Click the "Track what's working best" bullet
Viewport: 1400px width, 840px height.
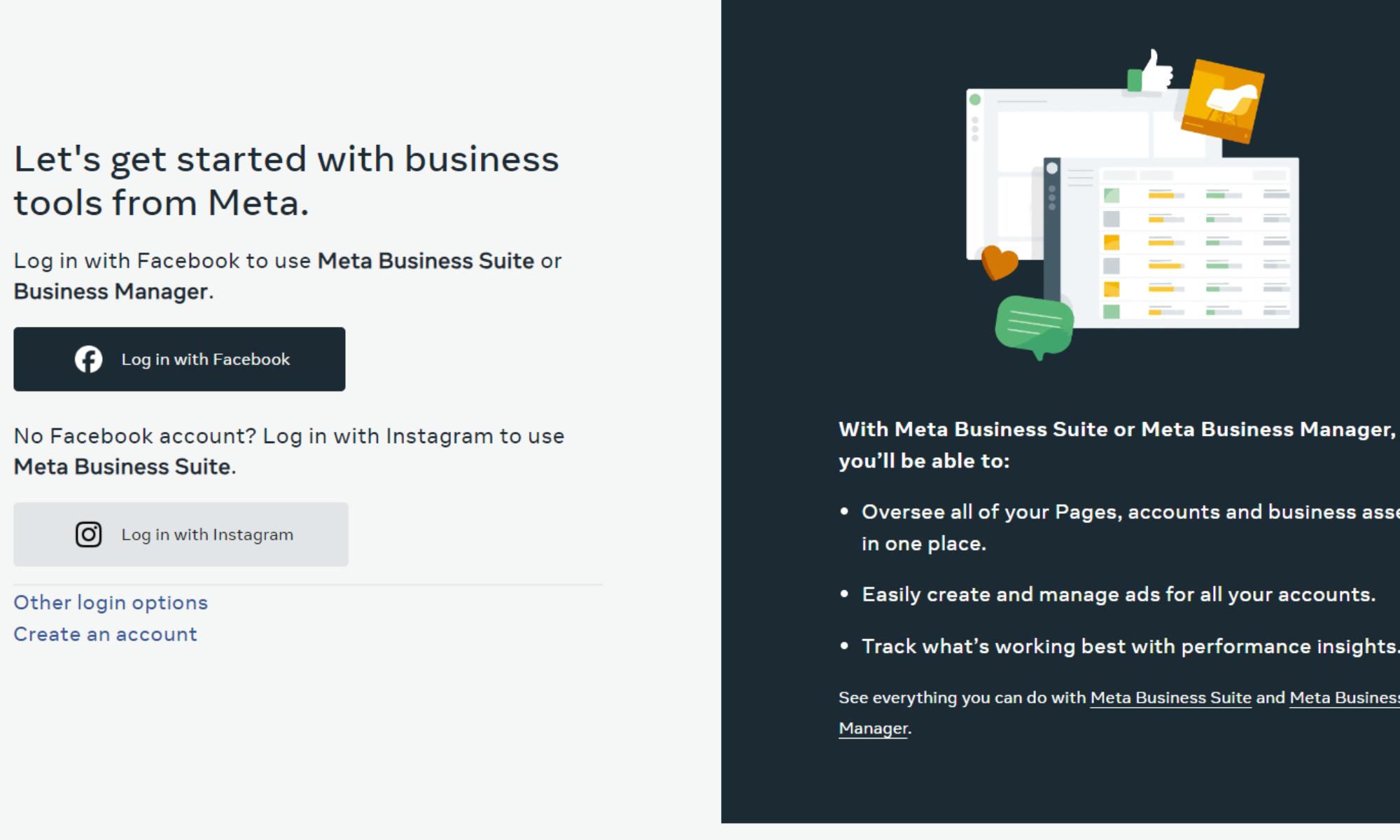1128,646
